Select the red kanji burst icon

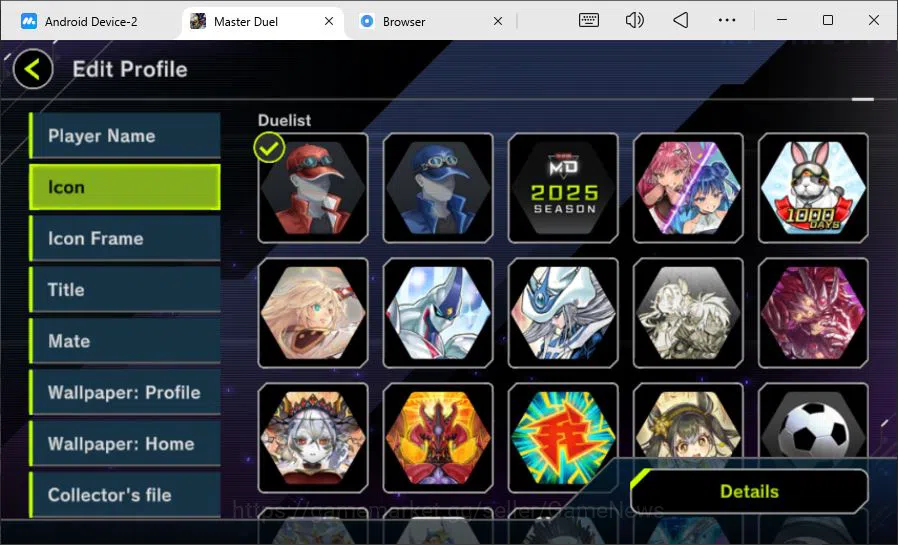pyautogui.click(x=563, y=438)
